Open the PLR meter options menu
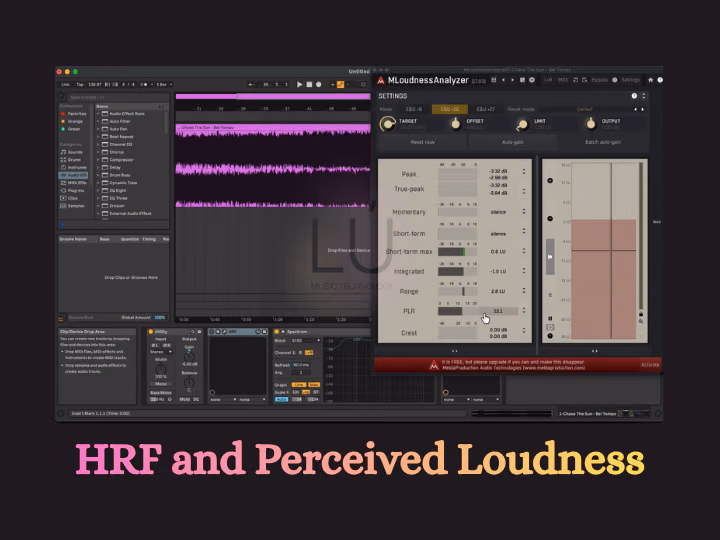The image size is (720, 540). pos(523,311)
